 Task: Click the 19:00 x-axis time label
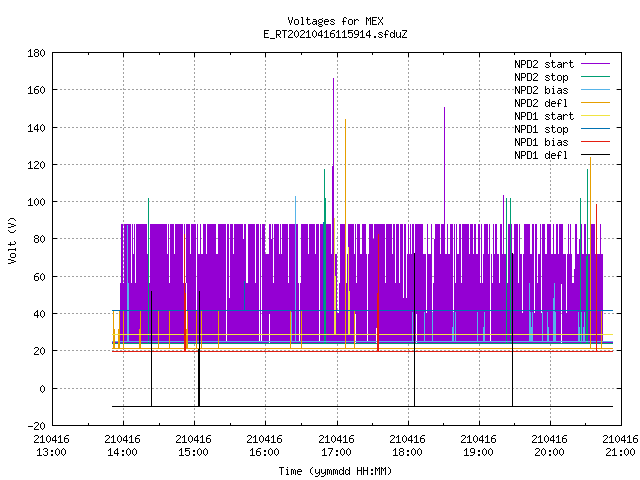[x=478, y=452]
